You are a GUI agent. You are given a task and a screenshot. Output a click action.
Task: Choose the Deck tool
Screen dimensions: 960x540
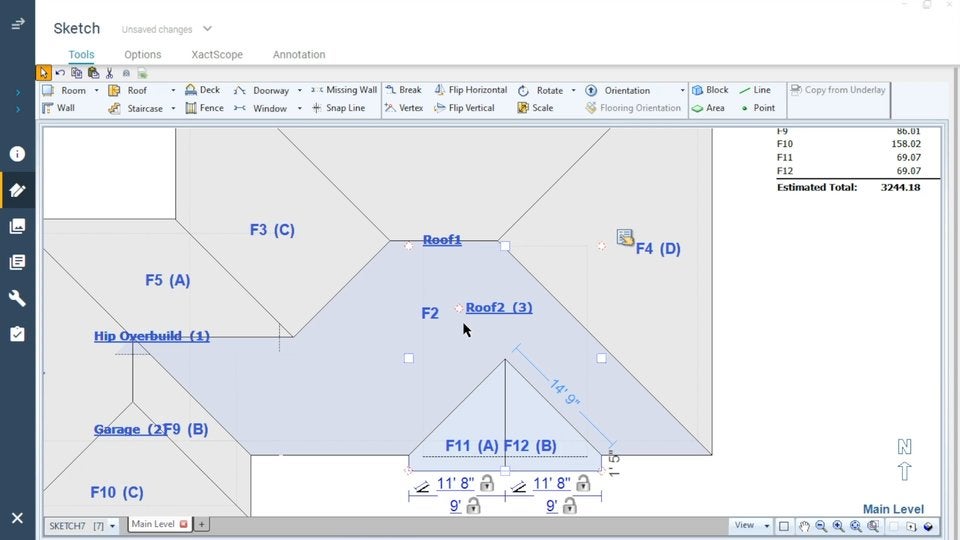[203, 90]
